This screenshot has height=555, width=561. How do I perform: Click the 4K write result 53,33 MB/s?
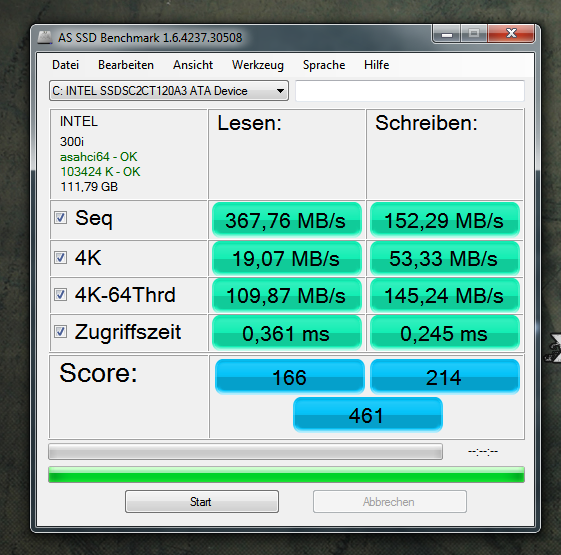[x=445, y=258]
